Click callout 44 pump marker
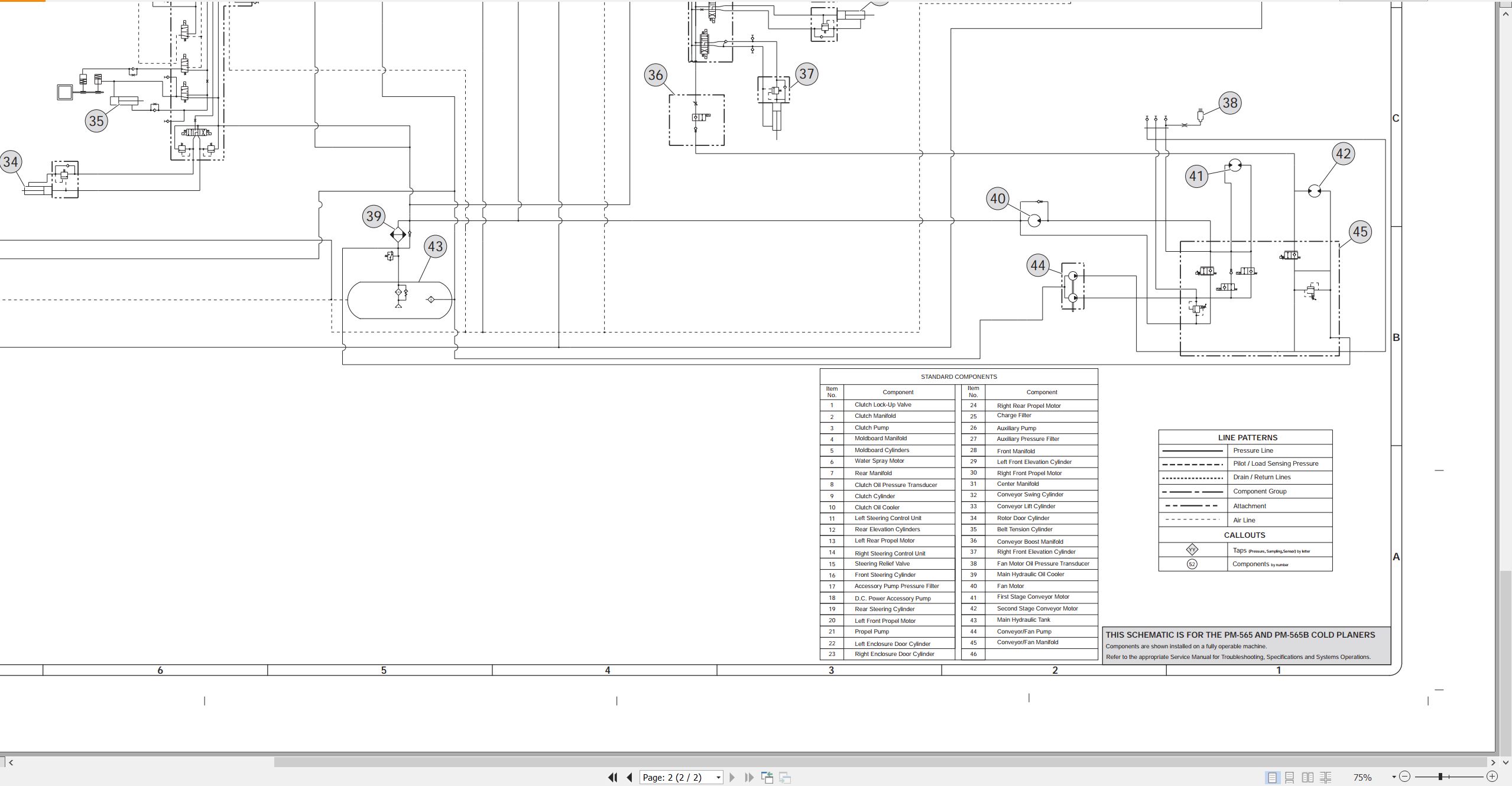This screenshot has width=1512, height=786. tap(1038, 265)
